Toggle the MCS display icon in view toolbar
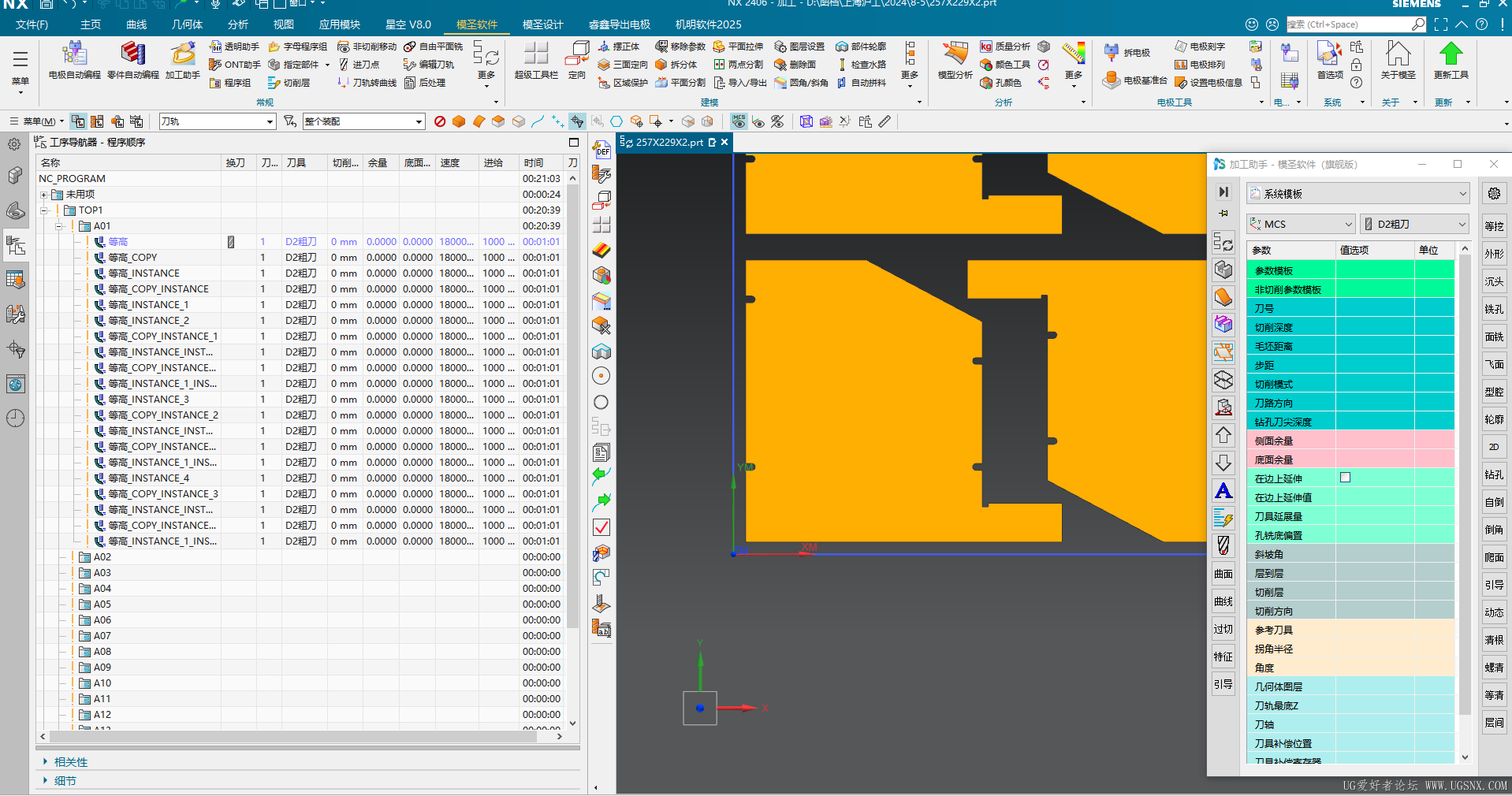The width and height of the screenshot is (1512, 796). tap(739, 121)
